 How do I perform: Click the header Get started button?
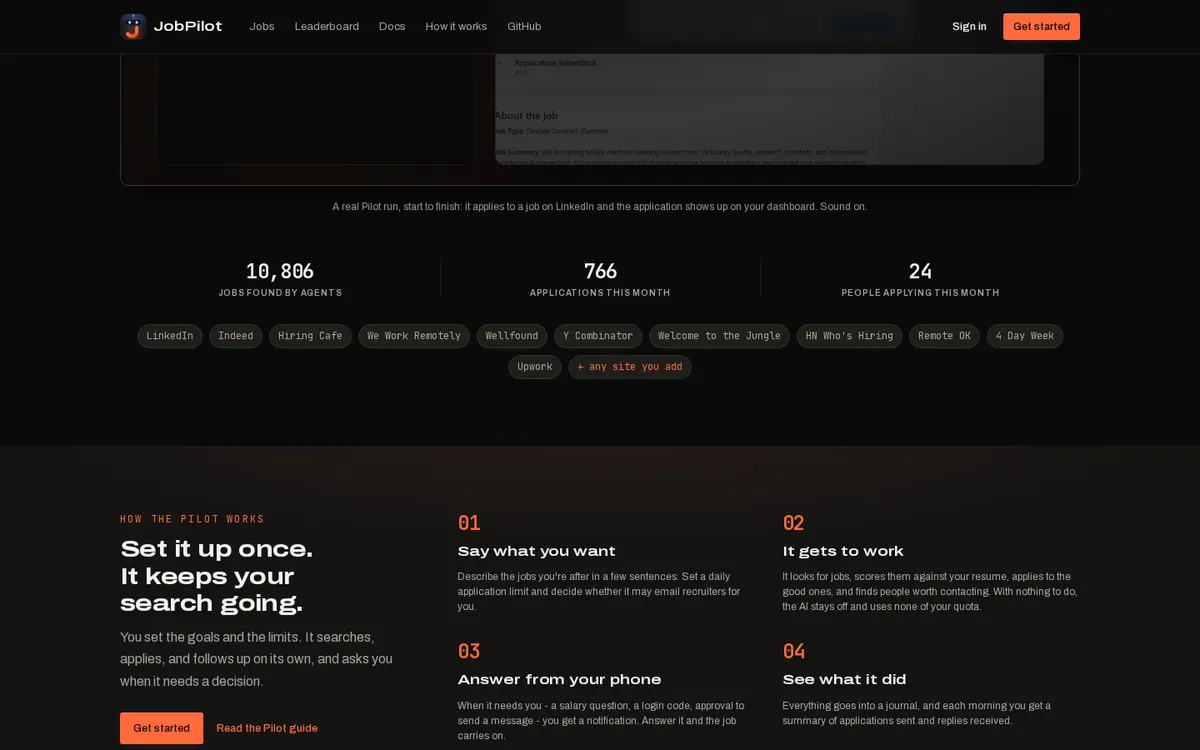(1041, 26)
